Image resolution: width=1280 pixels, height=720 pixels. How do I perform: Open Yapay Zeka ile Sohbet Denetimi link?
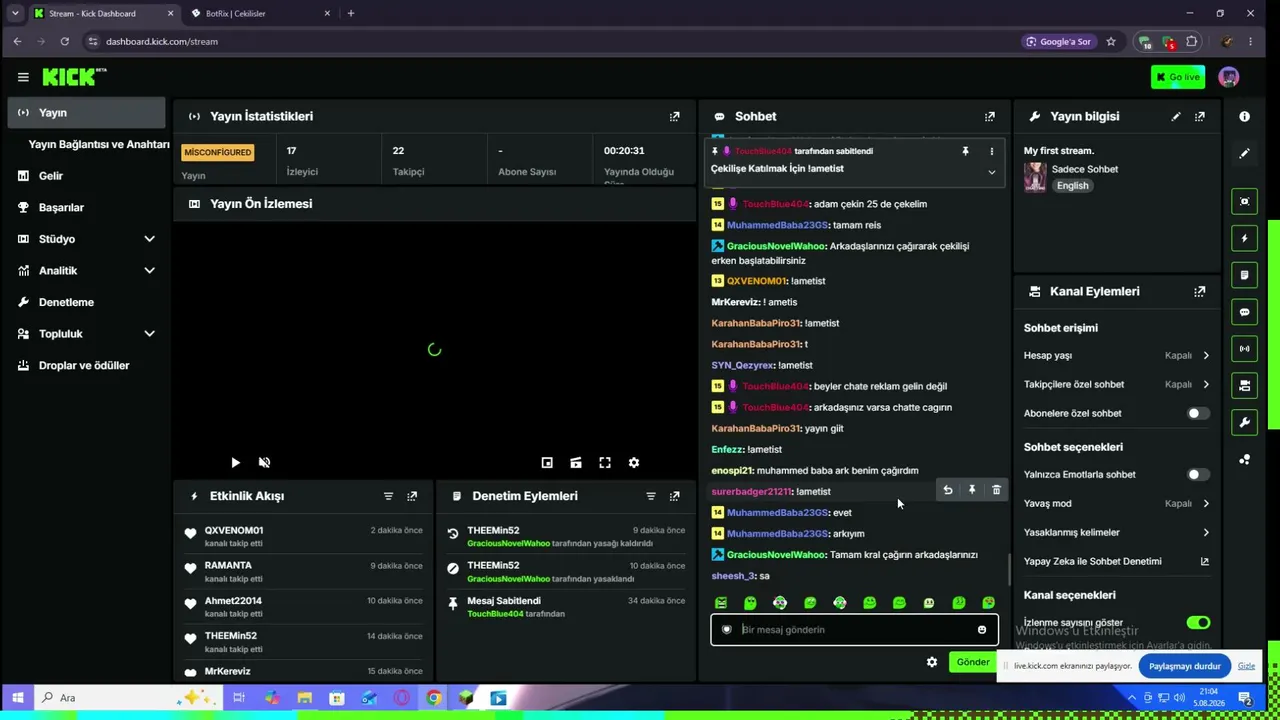pyautogui.click(x=1117, y=562)
